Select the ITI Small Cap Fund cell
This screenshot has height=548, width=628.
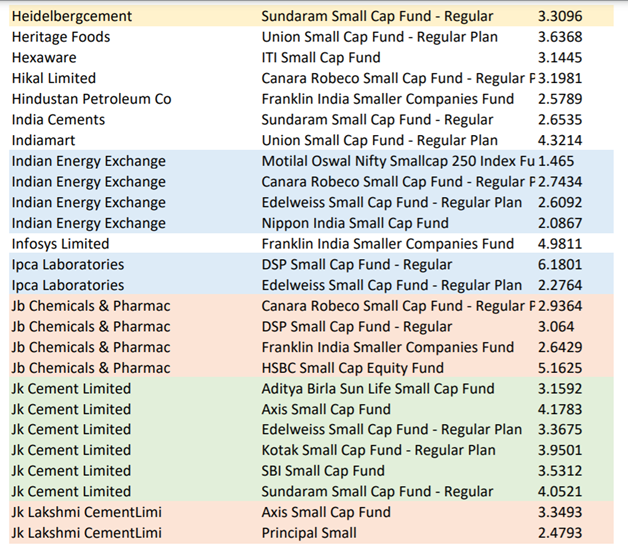[x=321, y=58]
